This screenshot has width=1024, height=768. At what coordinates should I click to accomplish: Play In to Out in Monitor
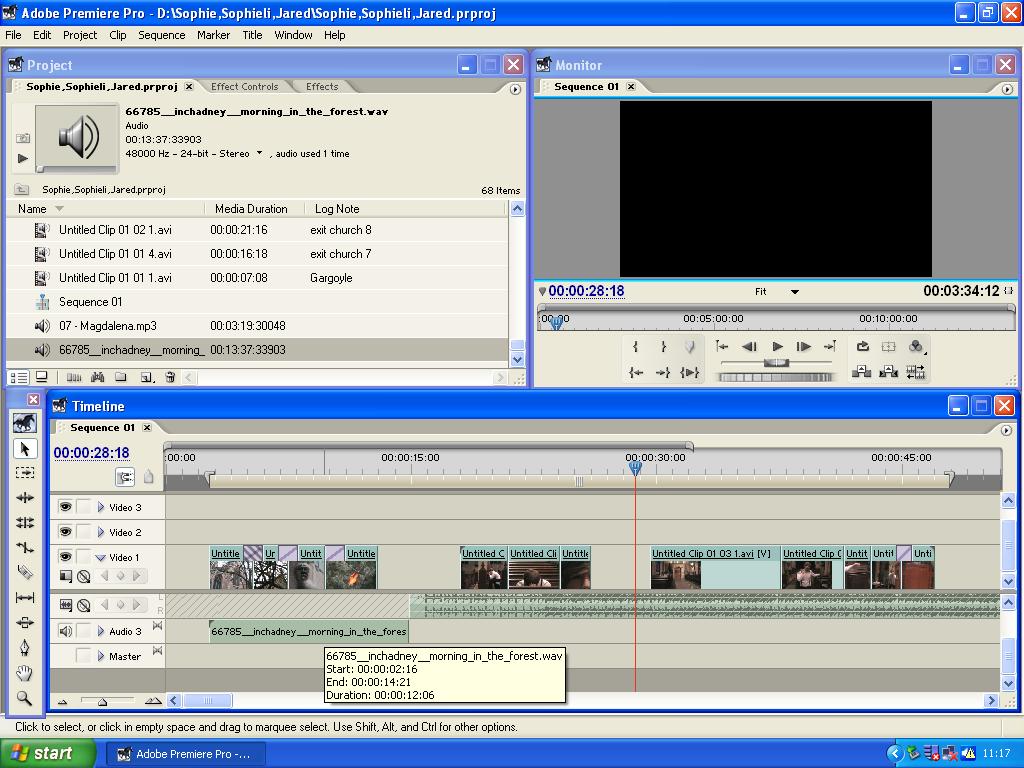tap(690, 372)
